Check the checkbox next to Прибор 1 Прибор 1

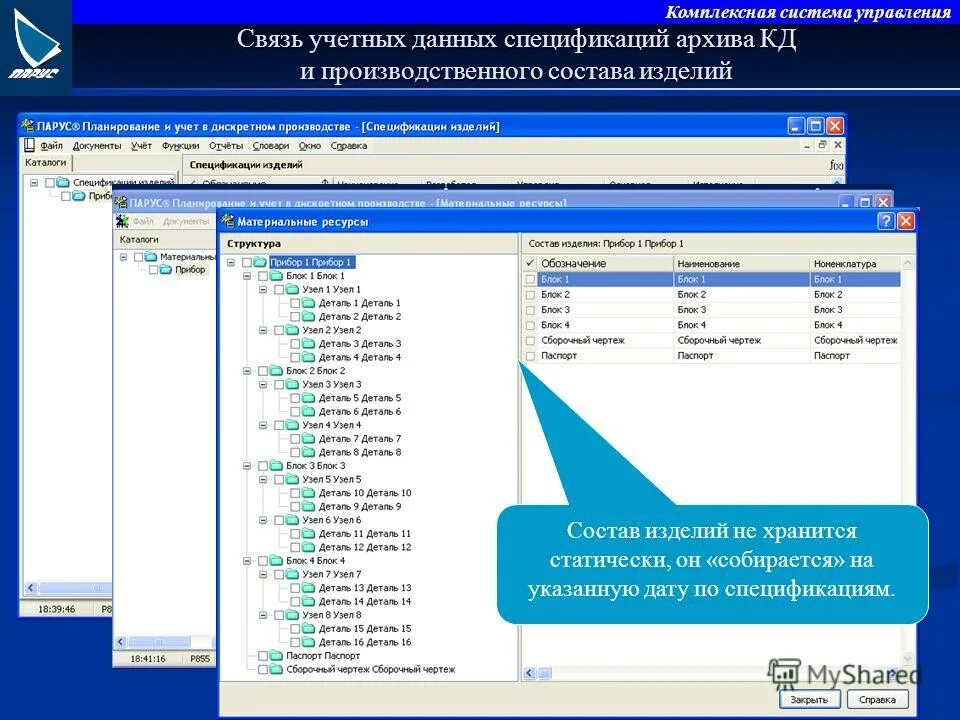coord(247,263)
